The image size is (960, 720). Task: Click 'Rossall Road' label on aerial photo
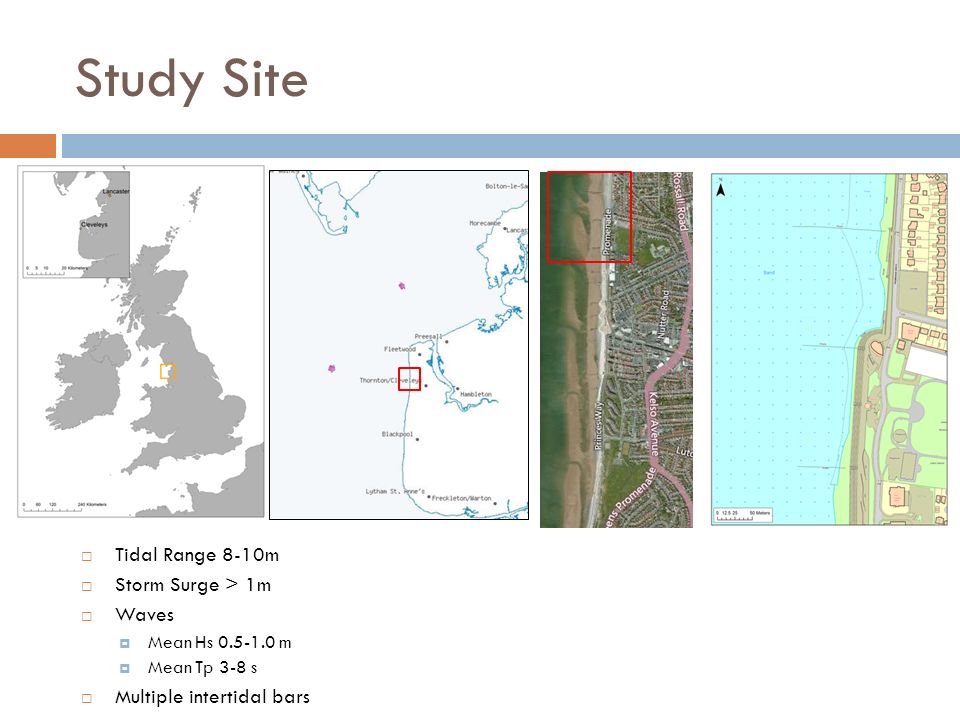click(x=680, y=201)
